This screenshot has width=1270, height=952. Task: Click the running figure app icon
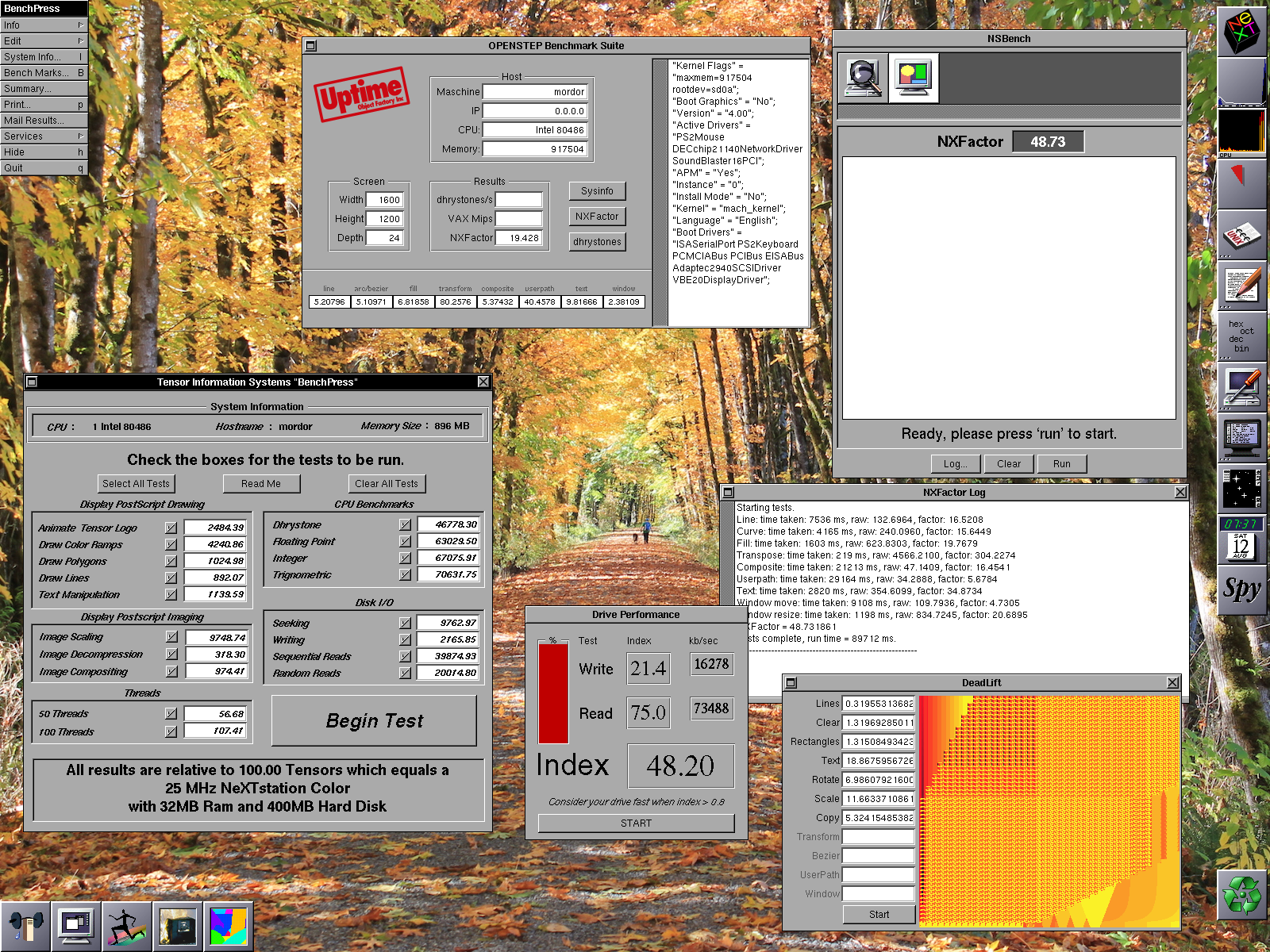coord(127,926)
